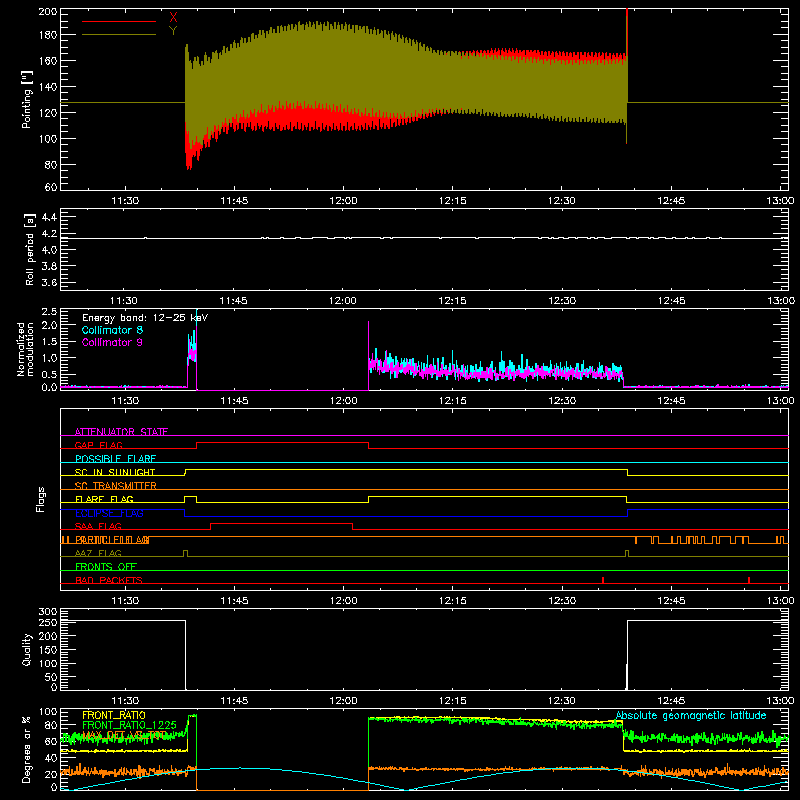
Task: Select the Quality axis title
Action: [27, 649]
